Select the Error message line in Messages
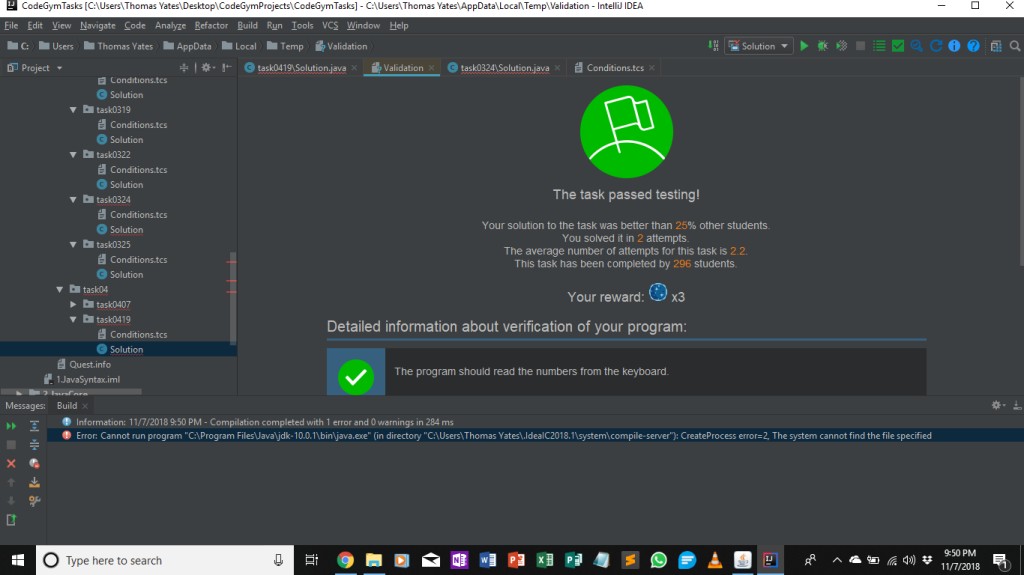Viewport: 1024px width, 575px height. 500,436
